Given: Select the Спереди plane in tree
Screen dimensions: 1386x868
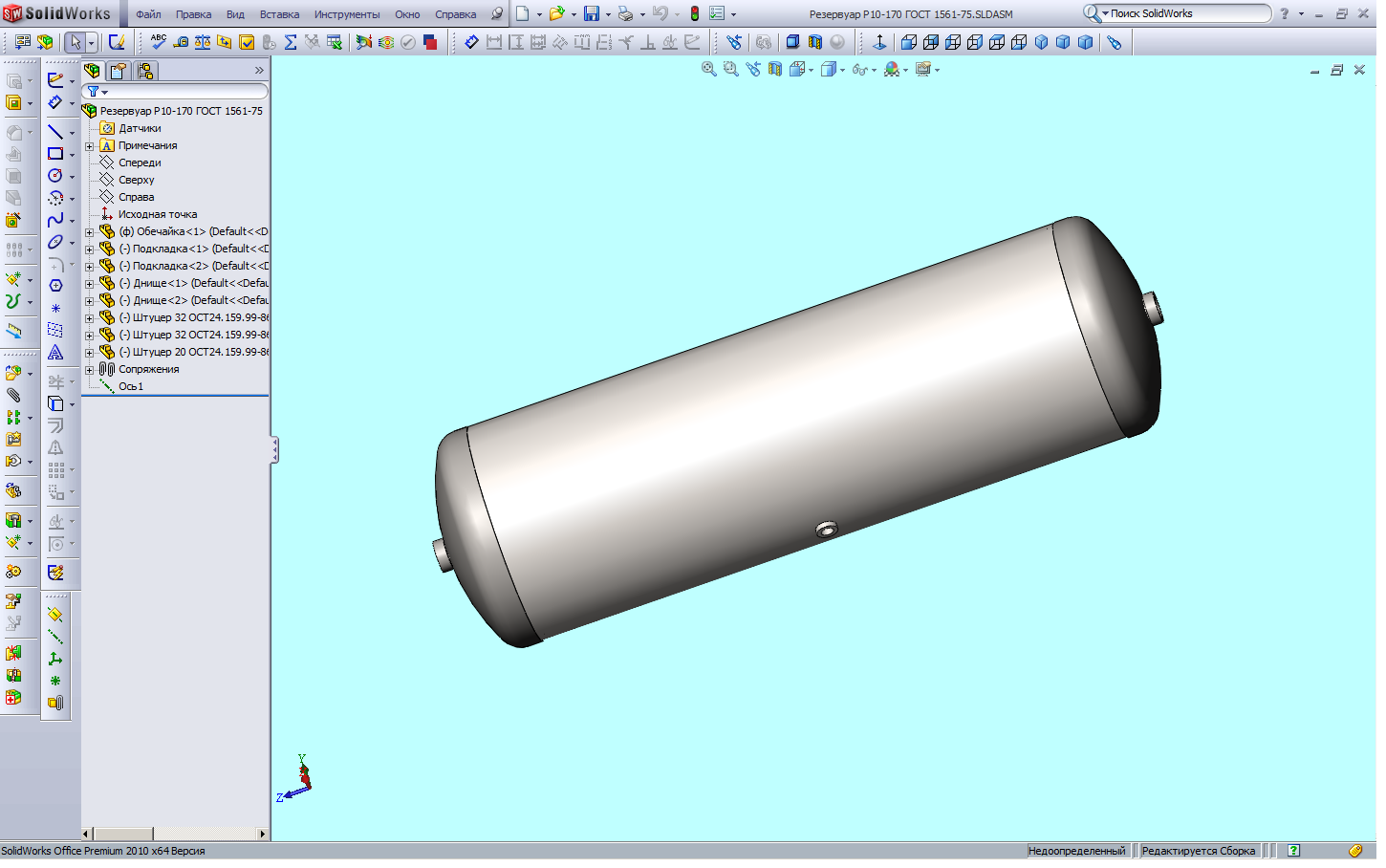Looking at the screenshot, I should 140,163.
